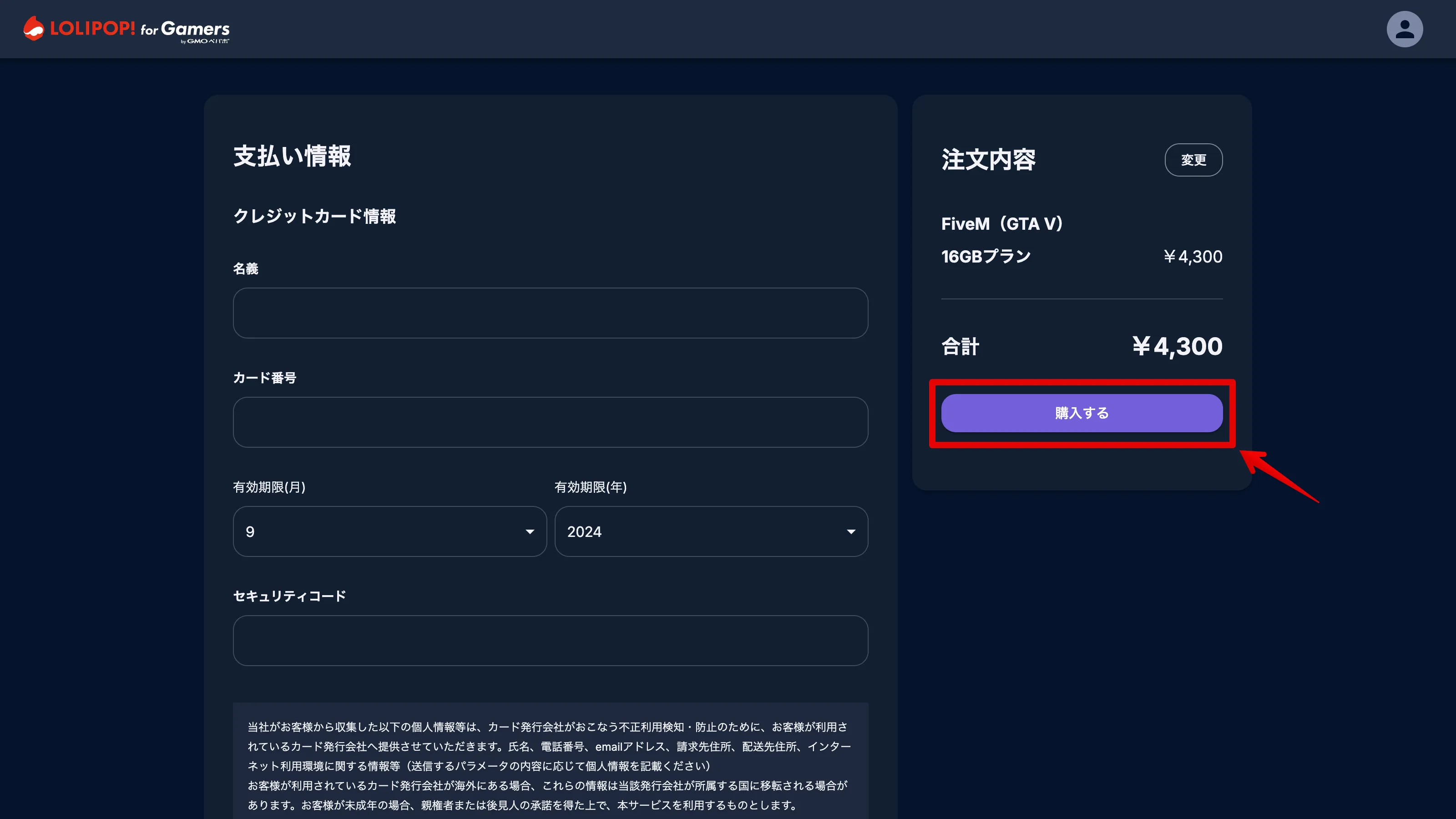Select the カード番号 field label
This screenshot has width=1456, height=819.
coord(264,378)
